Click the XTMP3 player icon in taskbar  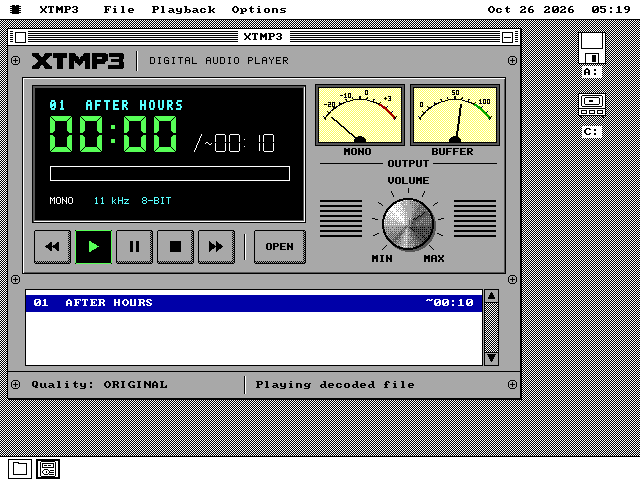click(x=48, y=469)
